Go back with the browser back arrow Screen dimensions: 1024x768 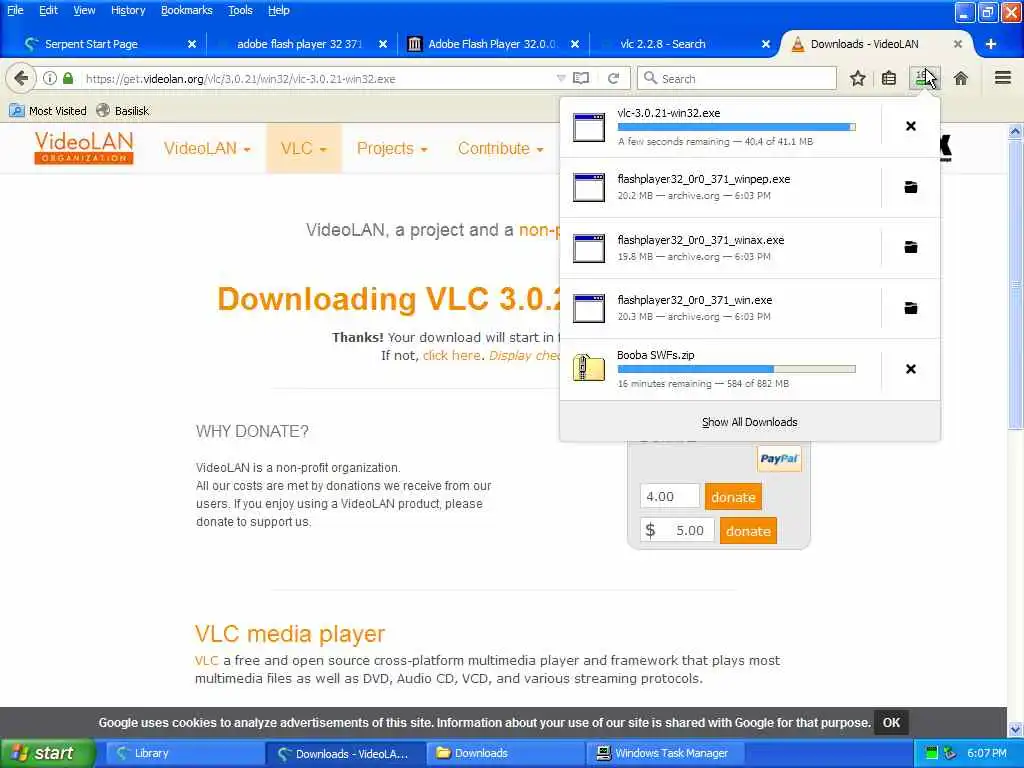click(x=21, y=78)
